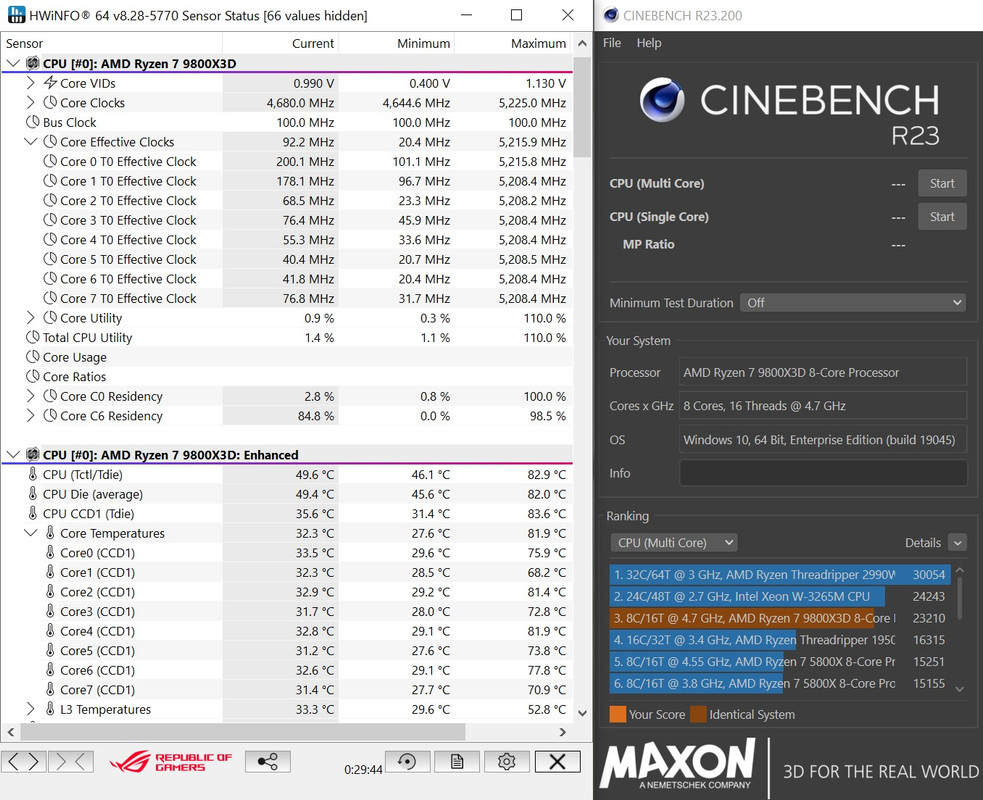Click the HWiNFO log file document icon
This screenshot has width=983, height=800.
tap(457, 762)
